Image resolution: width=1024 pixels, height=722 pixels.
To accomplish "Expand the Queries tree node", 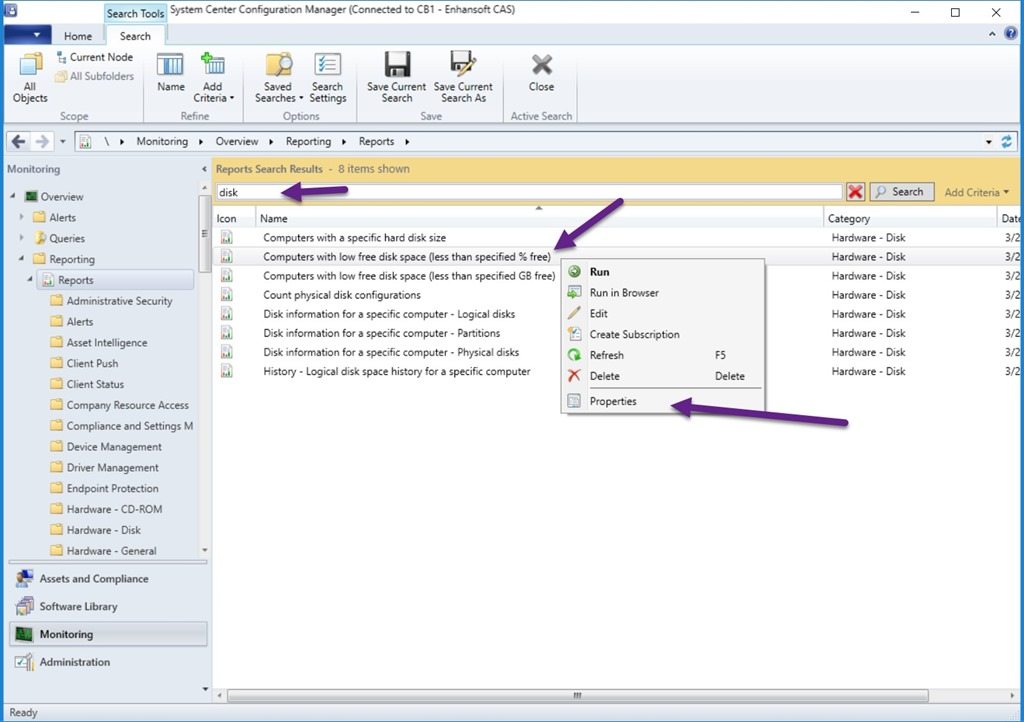I will pyautogui.click(x=22, y=238).
